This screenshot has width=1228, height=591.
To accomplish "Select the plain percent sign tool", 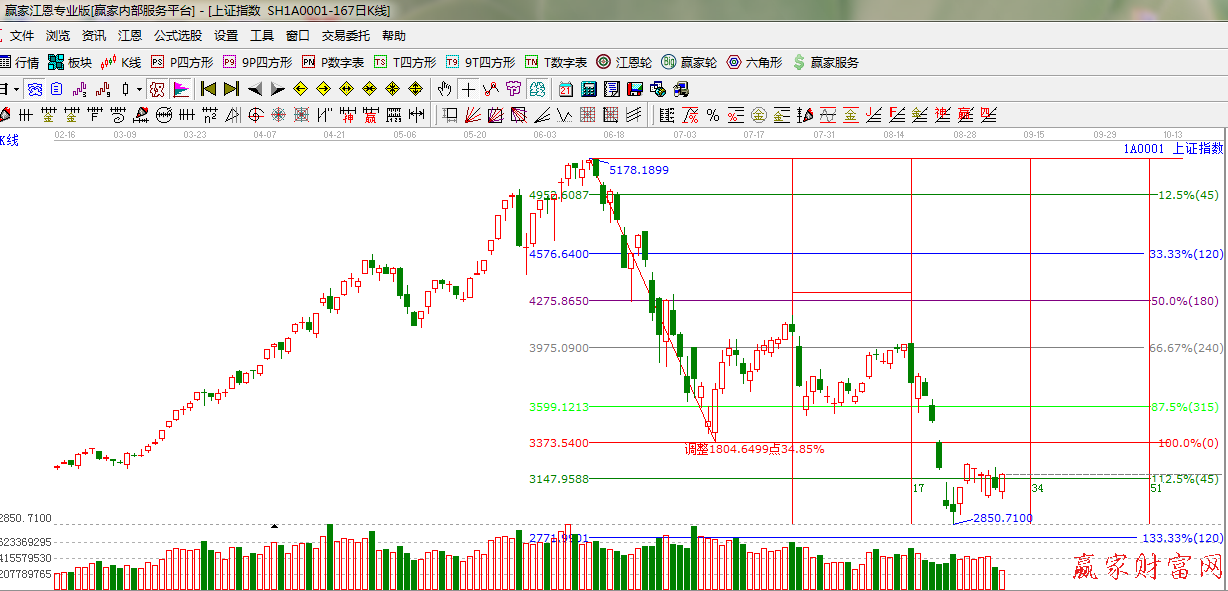I will [713, 114].
